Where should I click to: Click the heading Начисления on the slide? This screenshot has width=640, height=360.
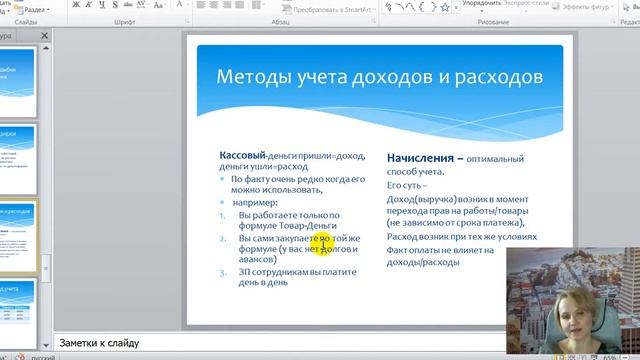(x=420, y=158)
